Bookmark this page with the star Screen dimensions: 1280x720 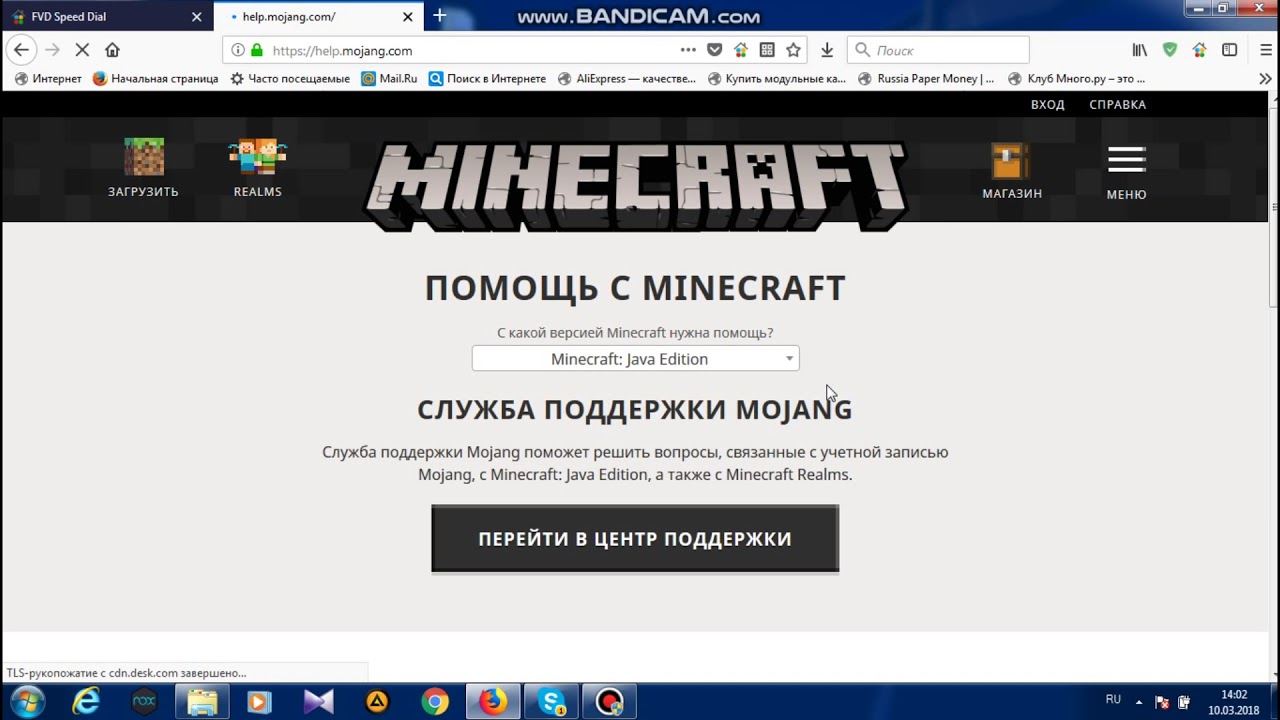click(793, 50)
